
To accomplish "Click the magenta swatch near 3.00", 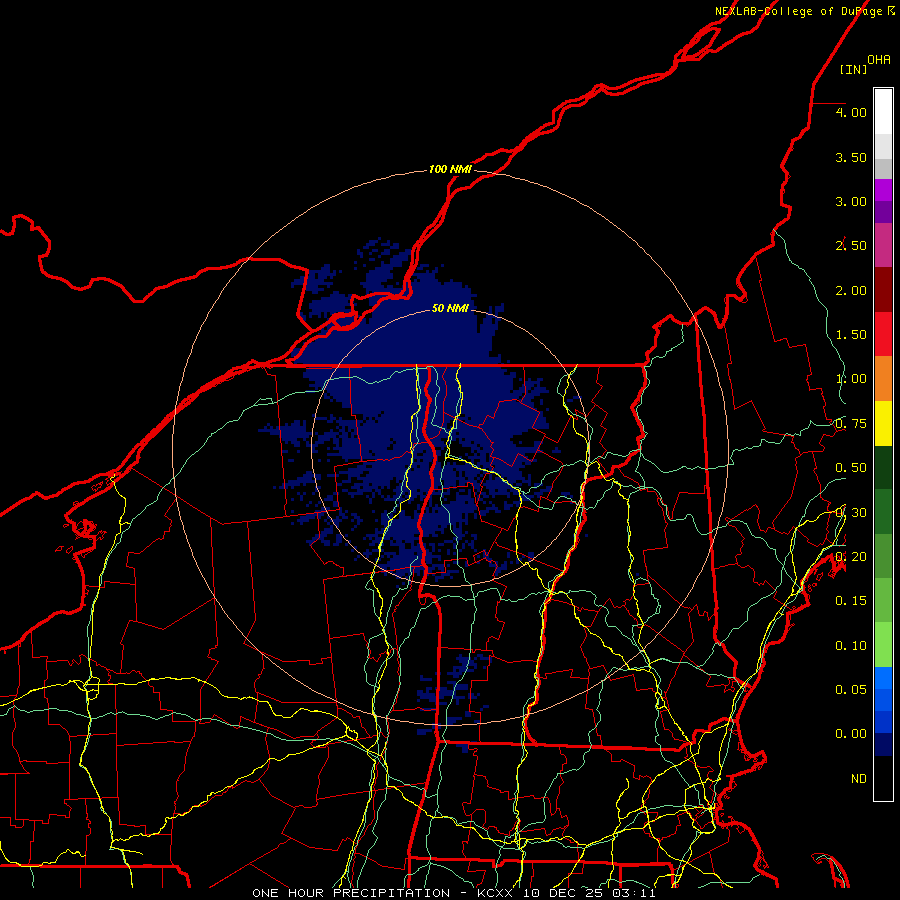I will [x=883, y=190].
